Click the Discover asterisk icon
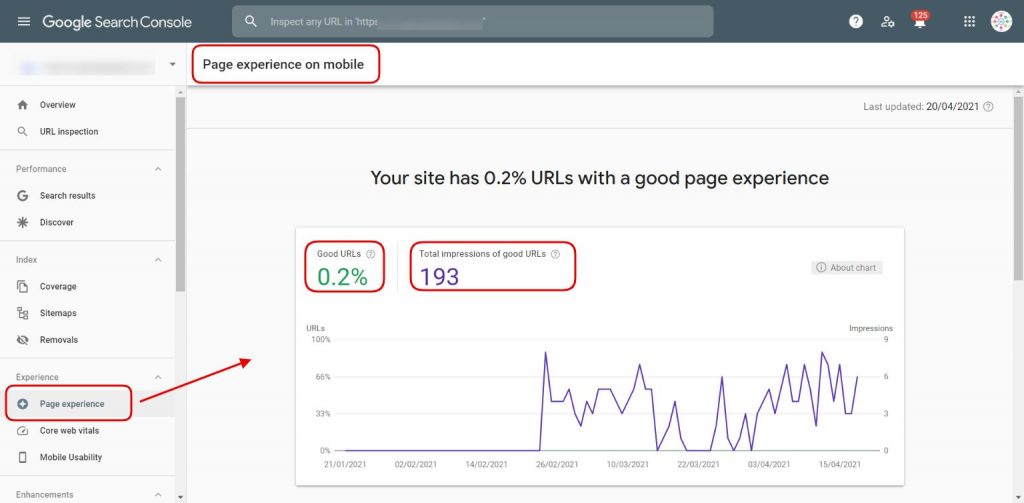 pyautogui.click(x=23, y=223)
